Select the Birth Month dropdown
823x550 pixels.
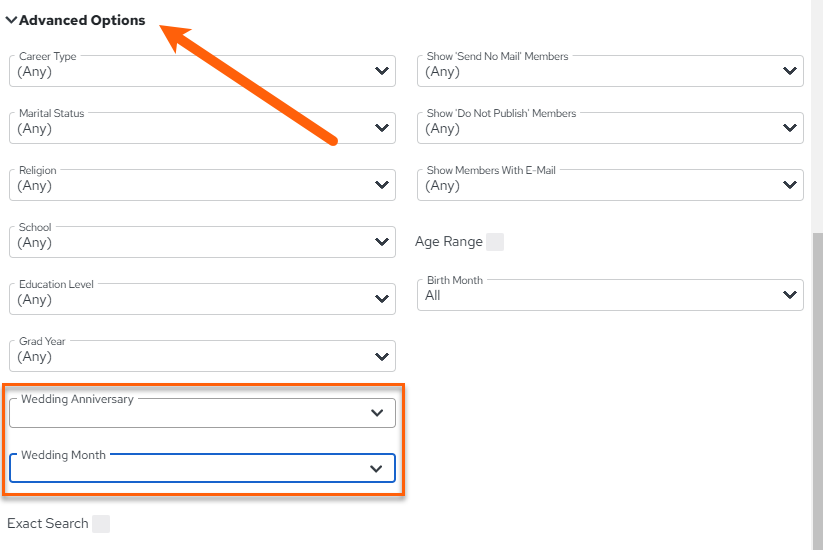coord(610,295)
